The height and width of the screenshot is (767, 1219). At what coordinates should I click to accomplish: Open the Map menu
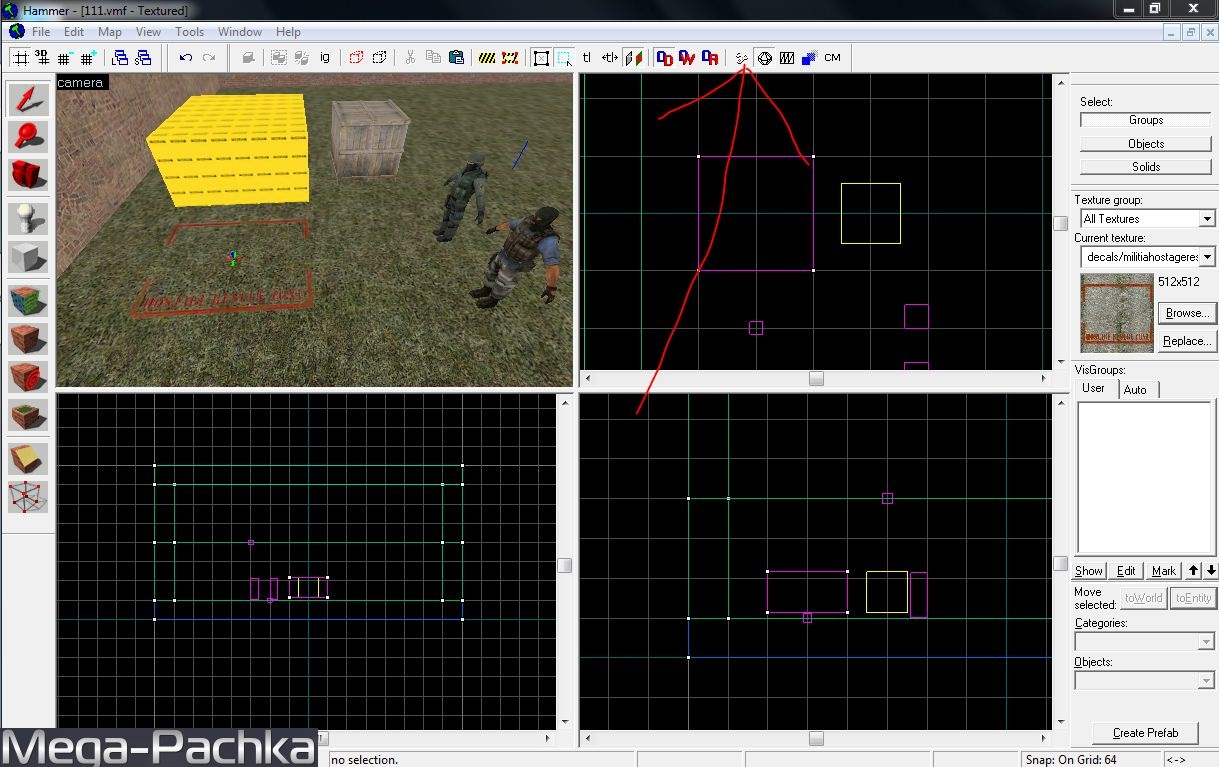tap(110, 32)
